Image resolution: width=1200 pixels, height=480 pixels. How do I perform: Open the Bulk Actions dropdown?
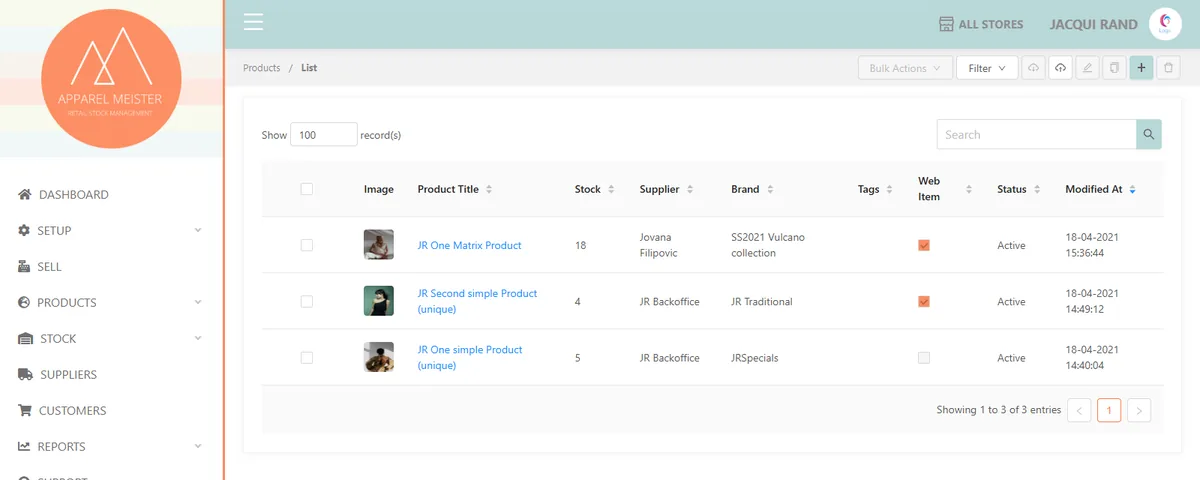click(905, 68)
